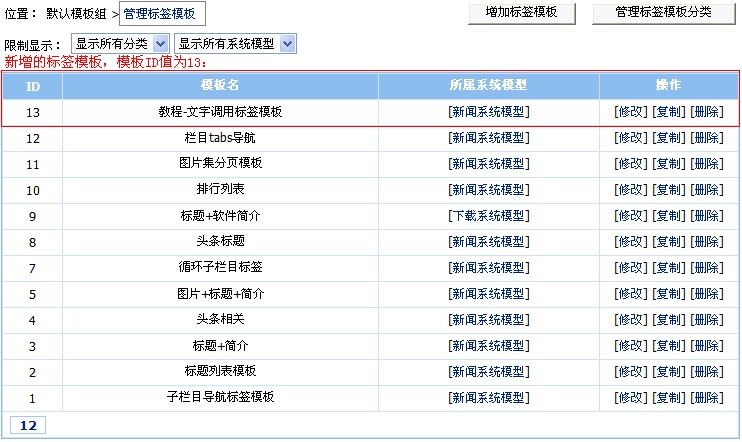Click the 模板名 column header

[x=220, y=86]
